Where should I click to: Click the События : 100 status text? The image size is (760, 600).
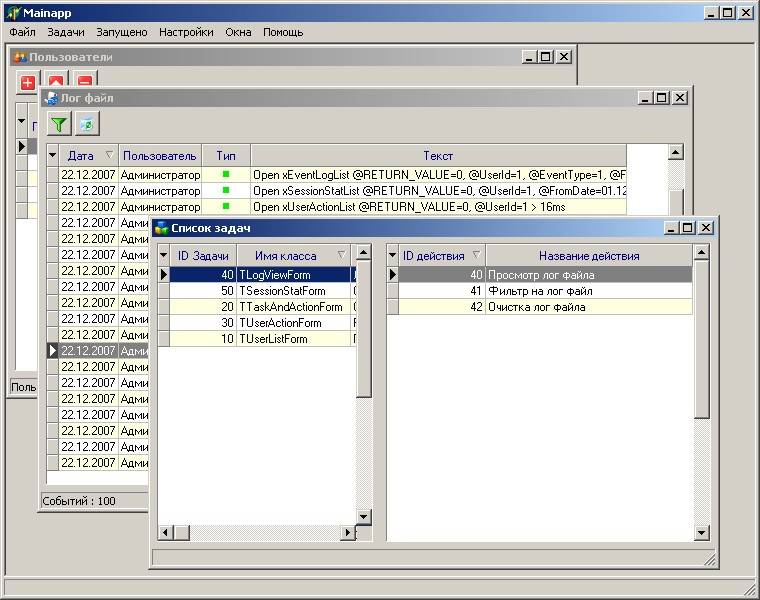click(x=79, y=501)
